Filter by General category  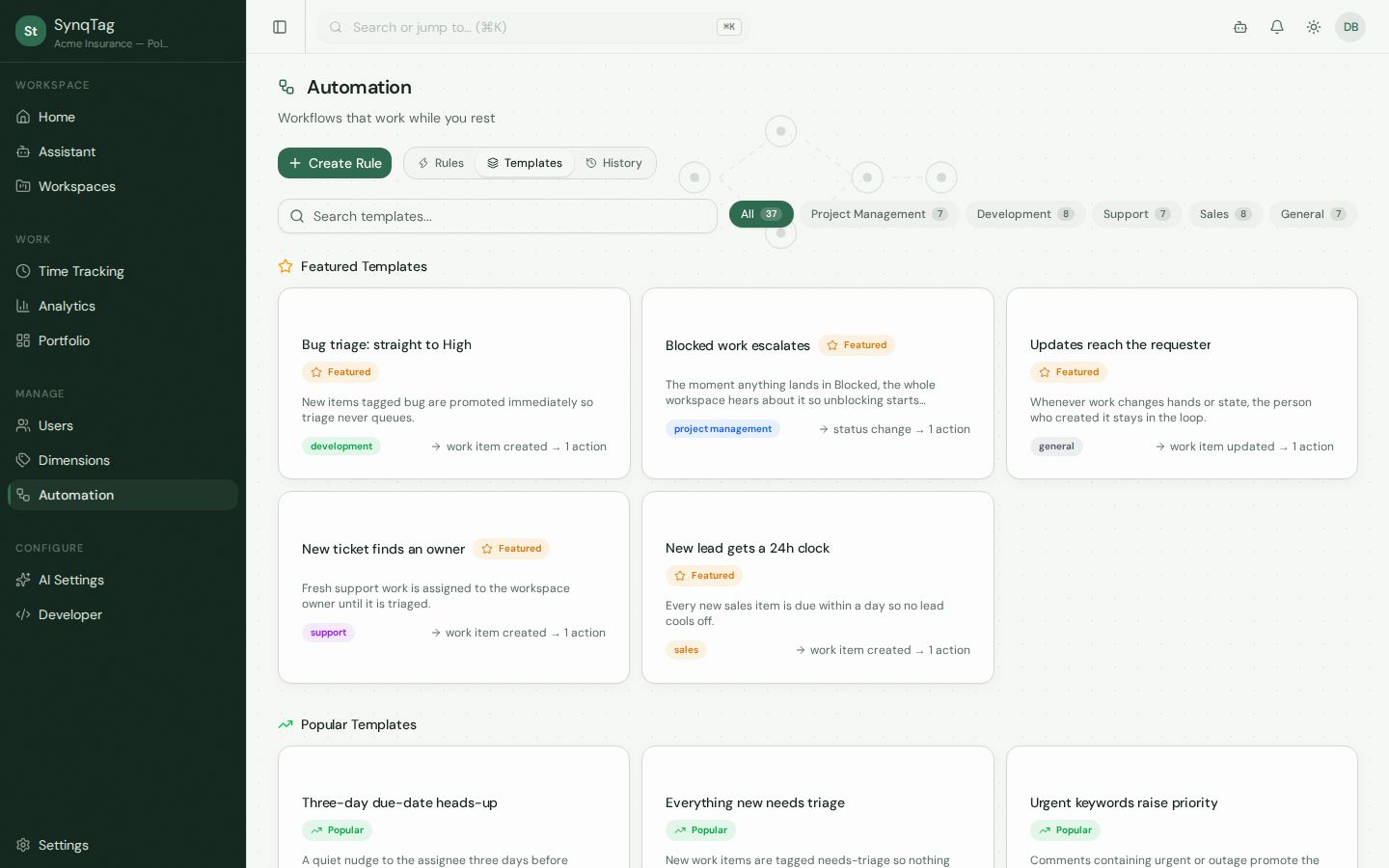[x=1314, y=214]
